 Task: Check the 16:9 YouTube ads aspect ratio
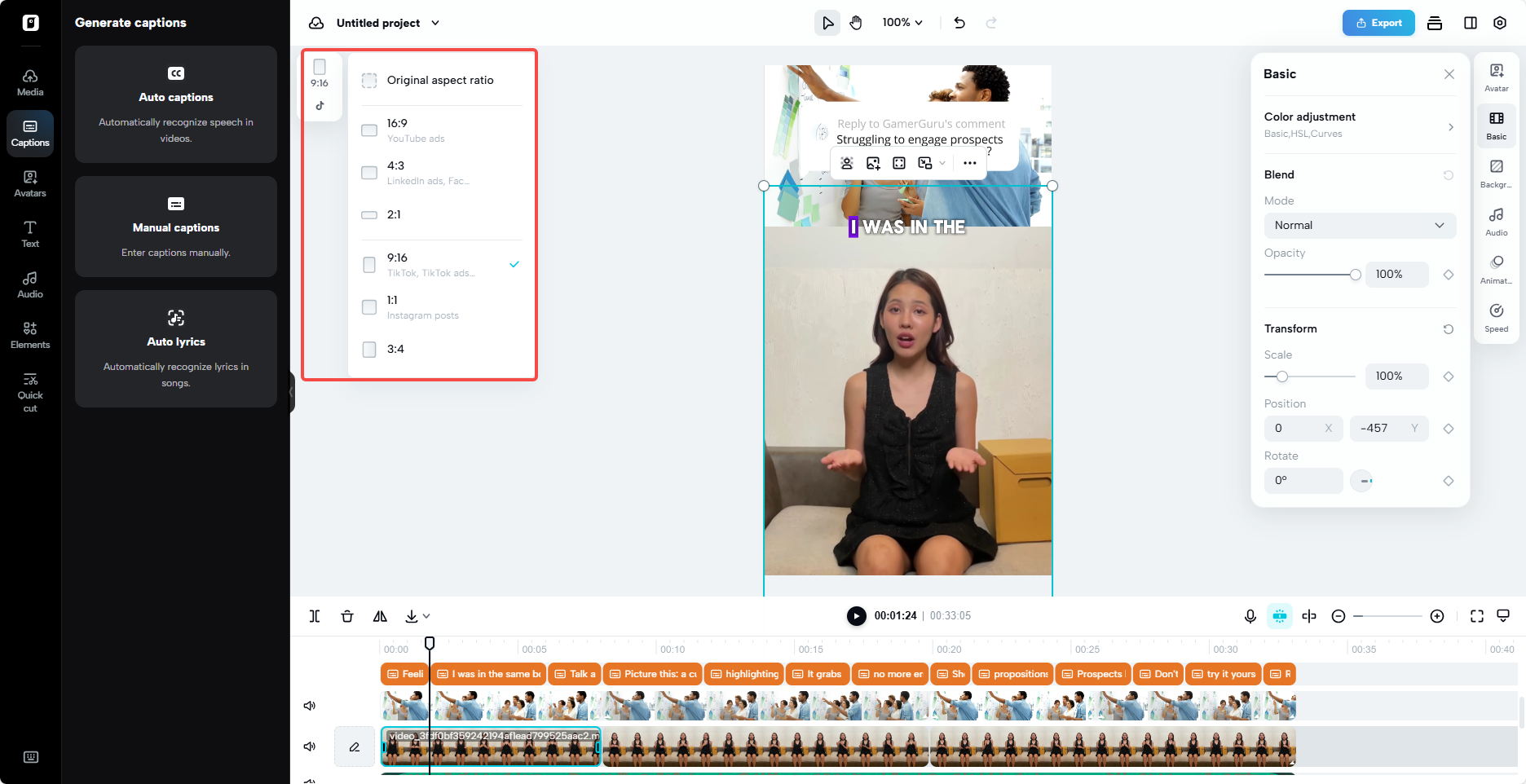(368, 130)
